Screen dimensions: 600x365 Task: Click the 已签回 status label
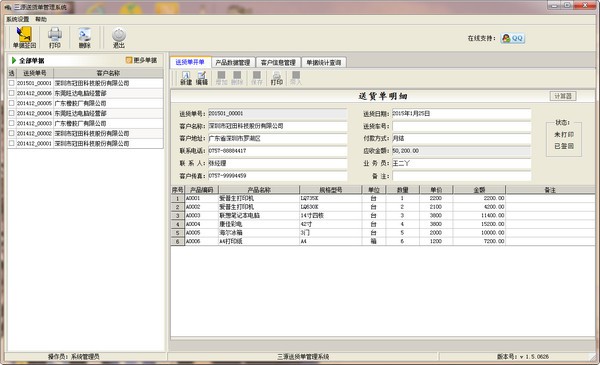click(x=564, y=146)
